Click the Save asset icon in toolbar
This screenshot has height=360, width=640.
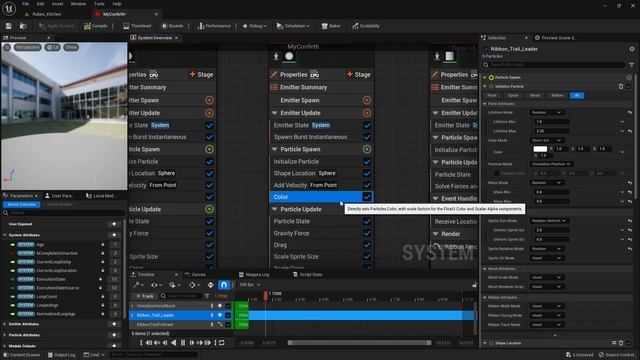point(9,26)
